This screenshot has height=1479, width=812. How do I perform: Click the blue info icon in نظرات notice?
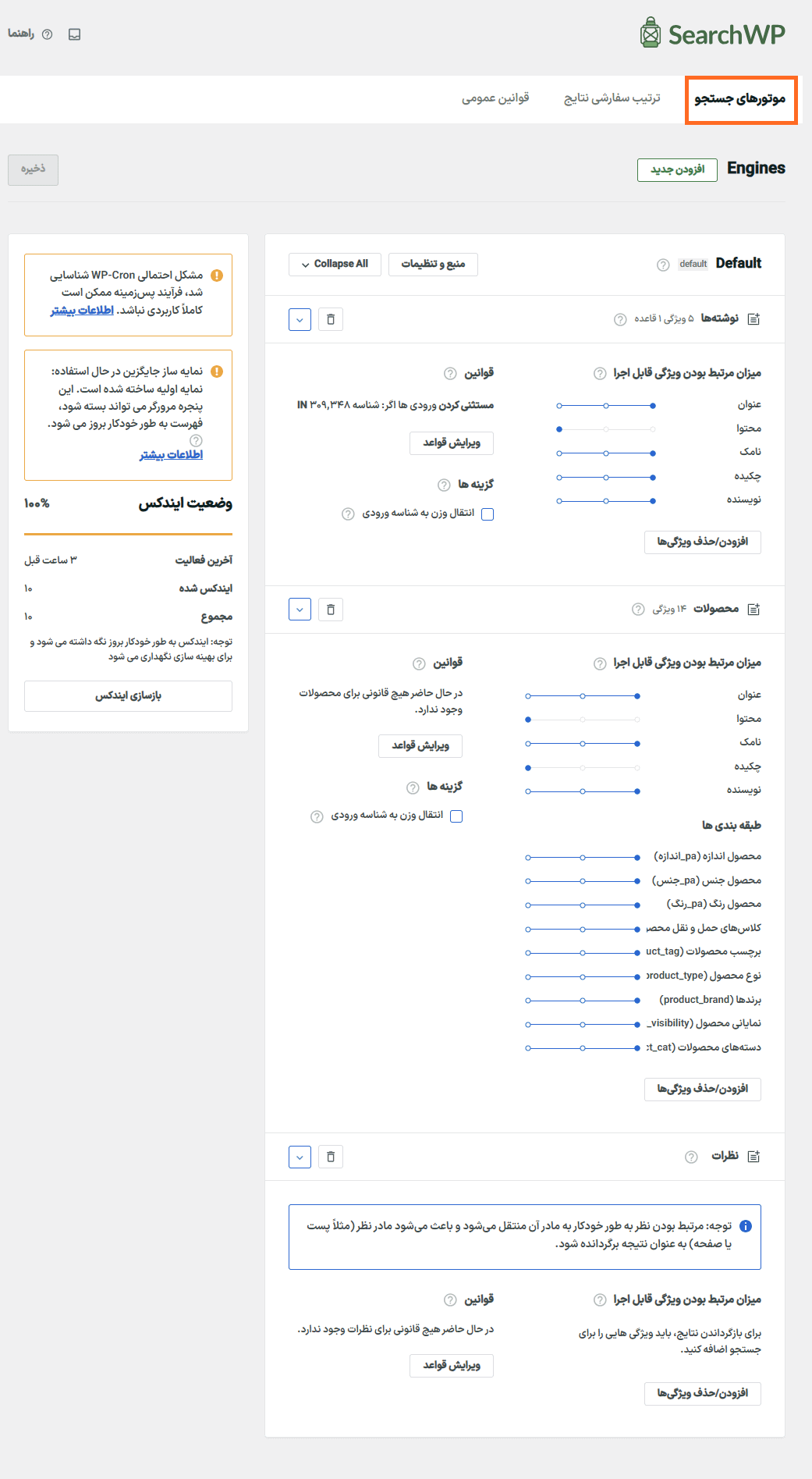tap(746, 1226)
